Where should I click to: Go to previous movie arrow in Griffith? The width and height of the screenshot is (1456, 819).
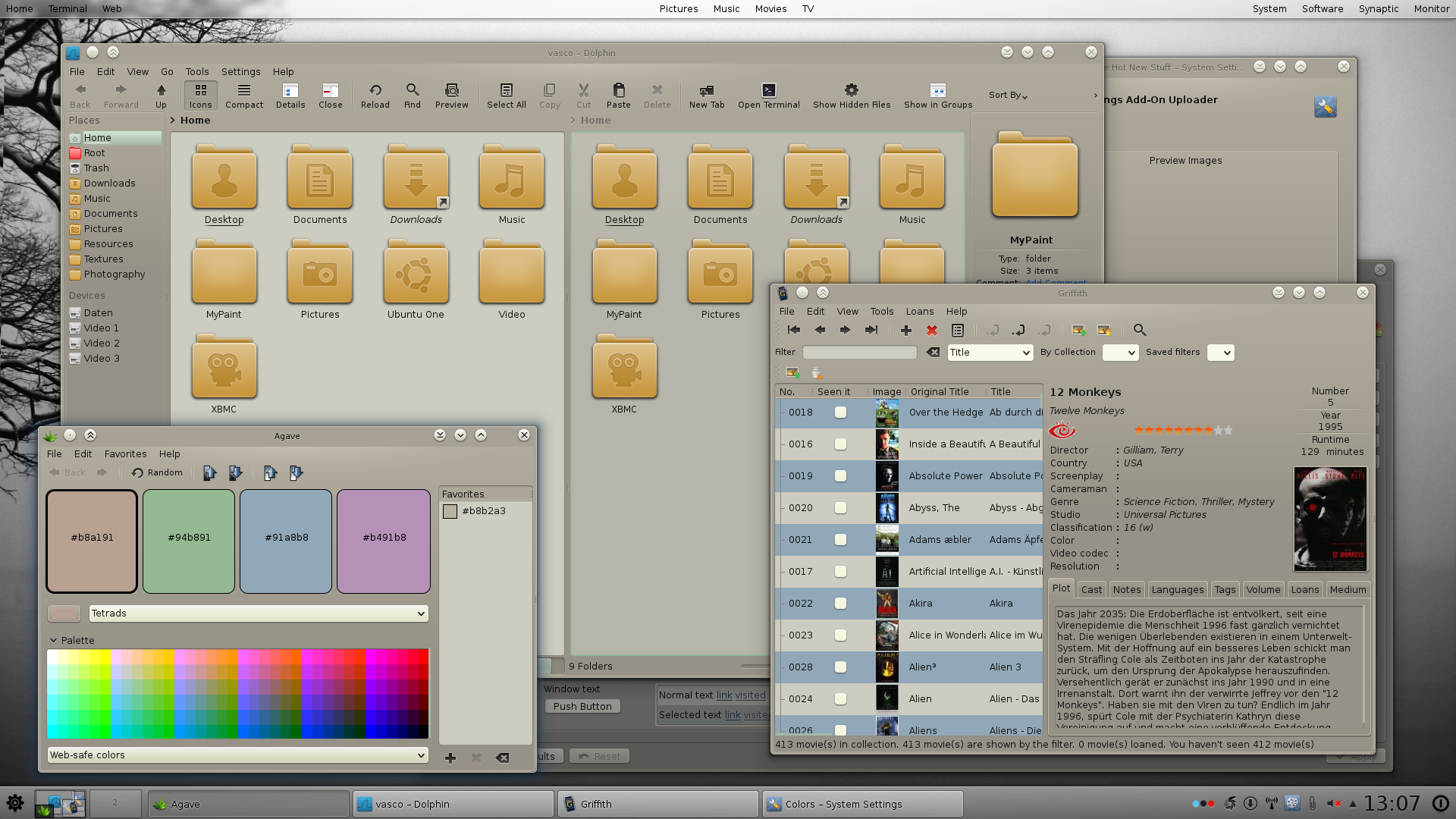point(820,331)
